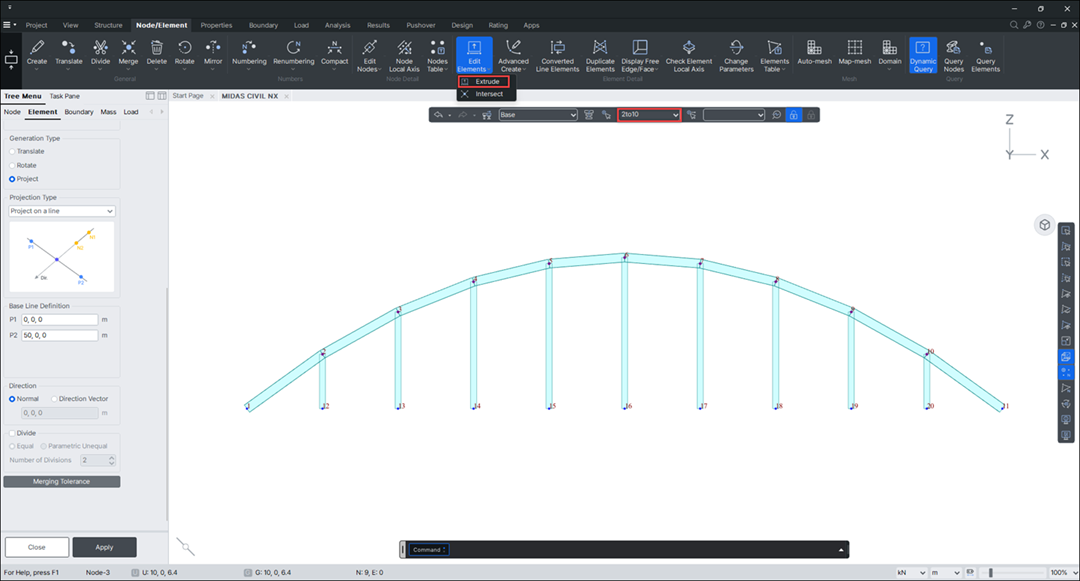The height and width of the screenshot is (581, 1080).
Task: Toggle the Dynamic Query tool
Action: pyautogui.click(x=923, y=56)
